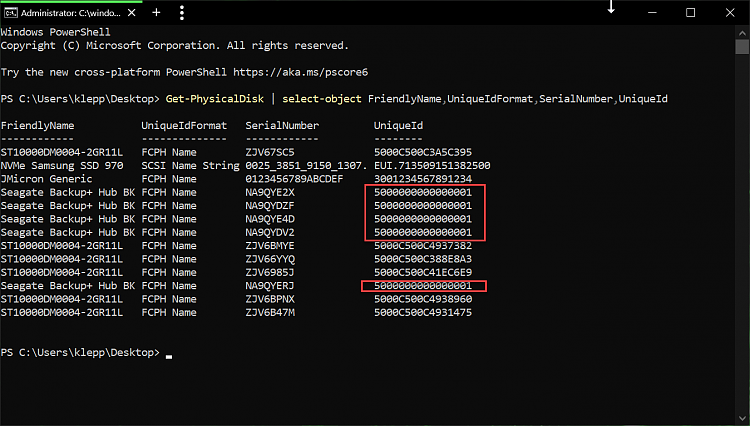Click the terminal icon in the tab
750x426 pixels.
pos(11,13)
